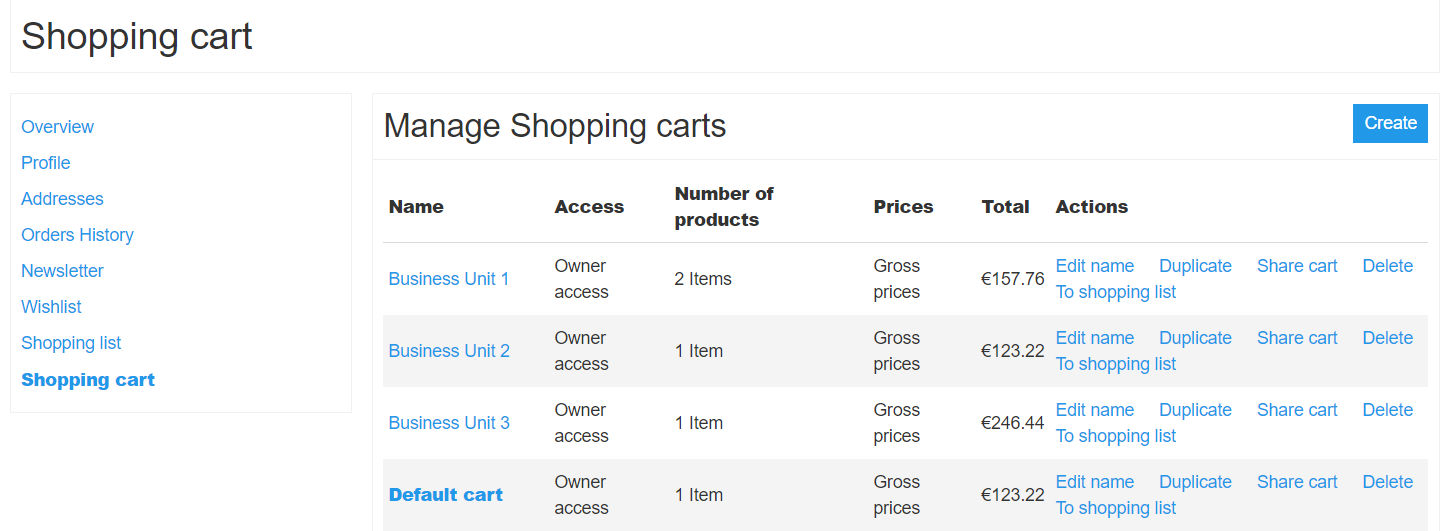This screenshot has height=531, width=1445.
Task: Select Newsletter in the sidebar
Action: (x=62, y=271)
